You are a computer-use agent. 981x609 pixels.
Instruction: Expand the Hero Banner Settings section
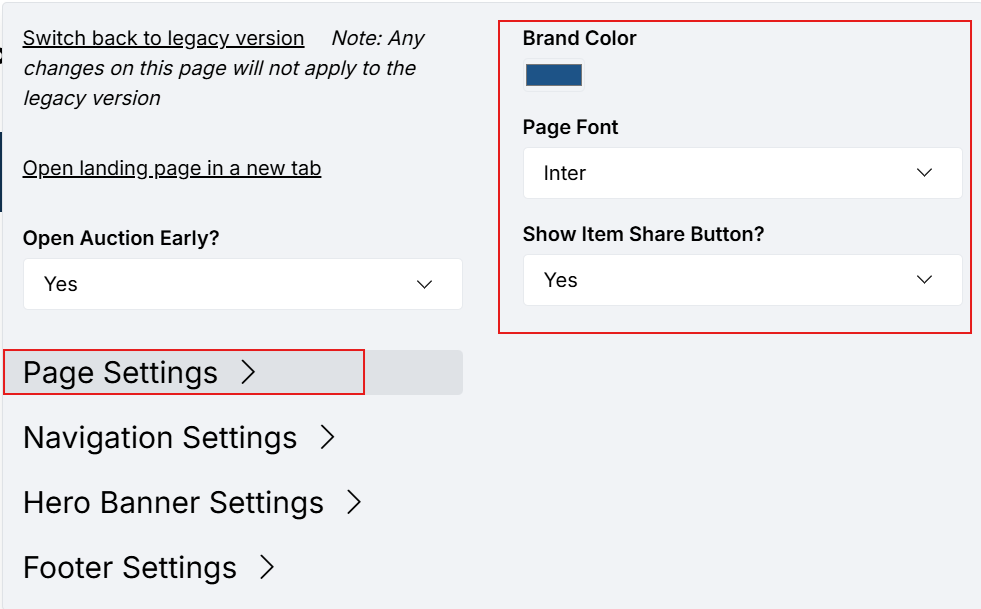coord(173,503)
